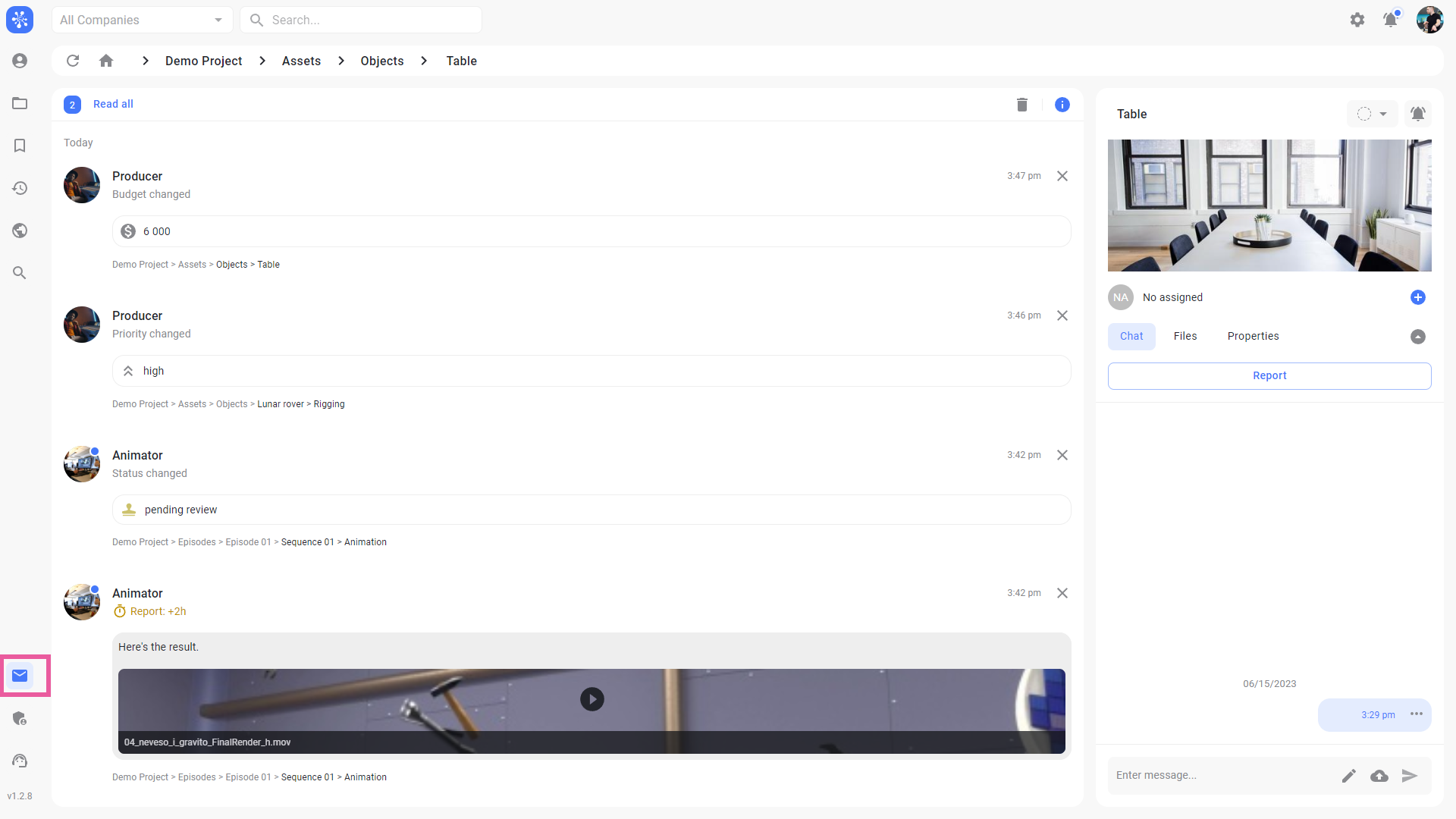
Task: Click the Report button
Action: [x=1269, y=376]
